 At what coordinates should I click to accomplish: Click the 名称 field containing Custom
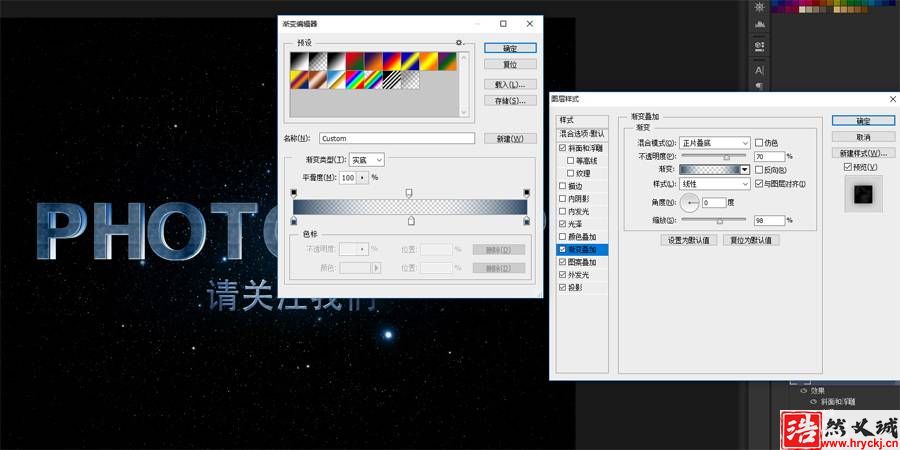pos(397,138)
